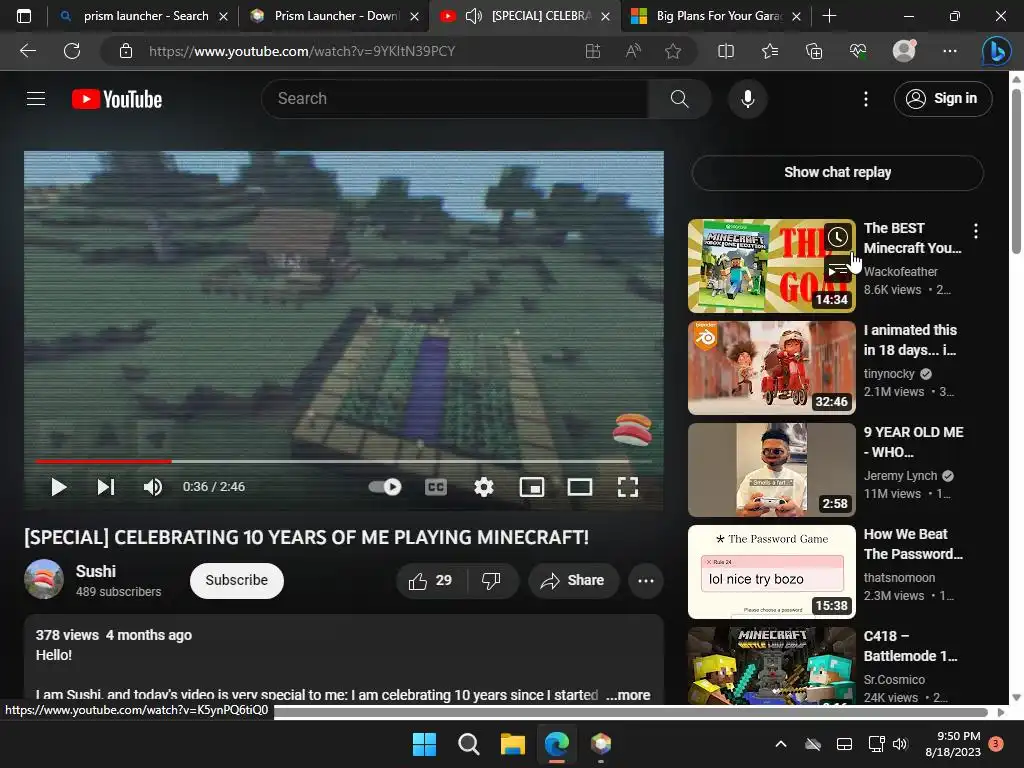
Task: Open tab actions menu
Action: [x=24, y=16]
